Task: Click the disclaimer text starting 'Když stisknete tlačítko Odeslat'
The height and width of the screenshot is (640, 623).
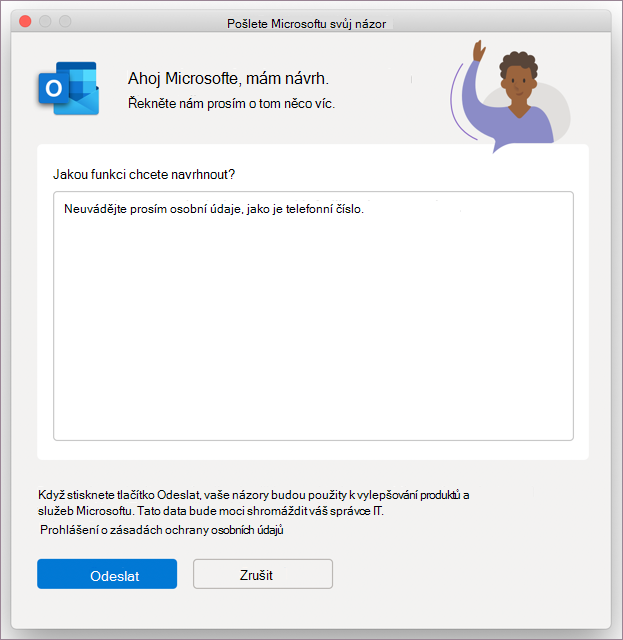Action: coord(254,503)
